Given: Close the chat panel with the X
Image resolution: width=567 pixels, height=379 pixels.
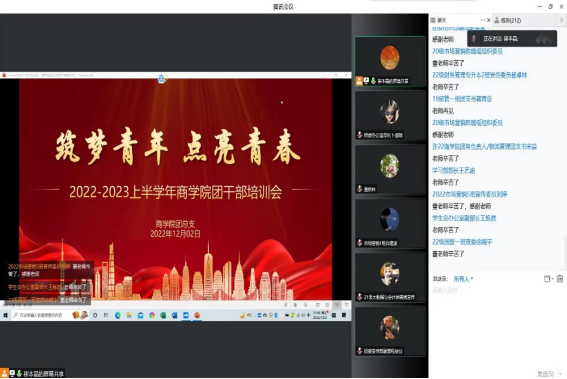Looking at the screenshot, I should (x=489, y=20).
